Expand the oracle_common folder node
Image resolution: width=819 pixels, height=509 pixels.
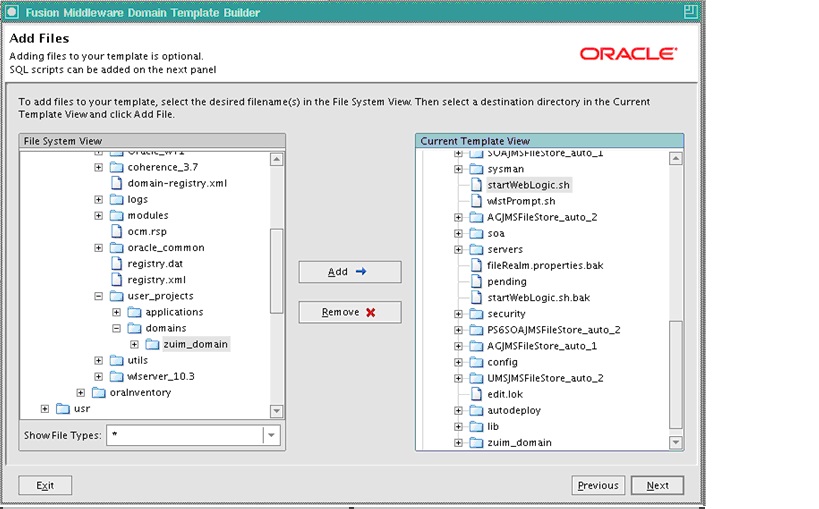pyautogui.click(x=98, y=248)
